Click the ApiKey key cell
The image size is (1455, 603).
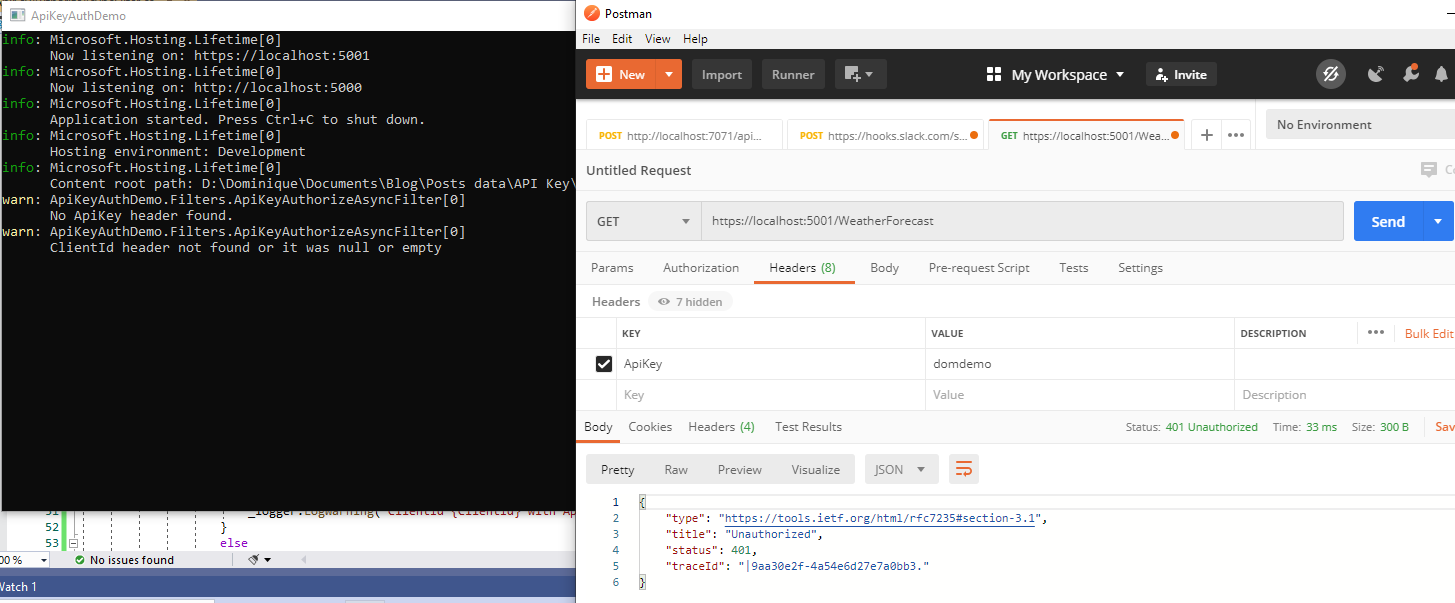[770, 364]
